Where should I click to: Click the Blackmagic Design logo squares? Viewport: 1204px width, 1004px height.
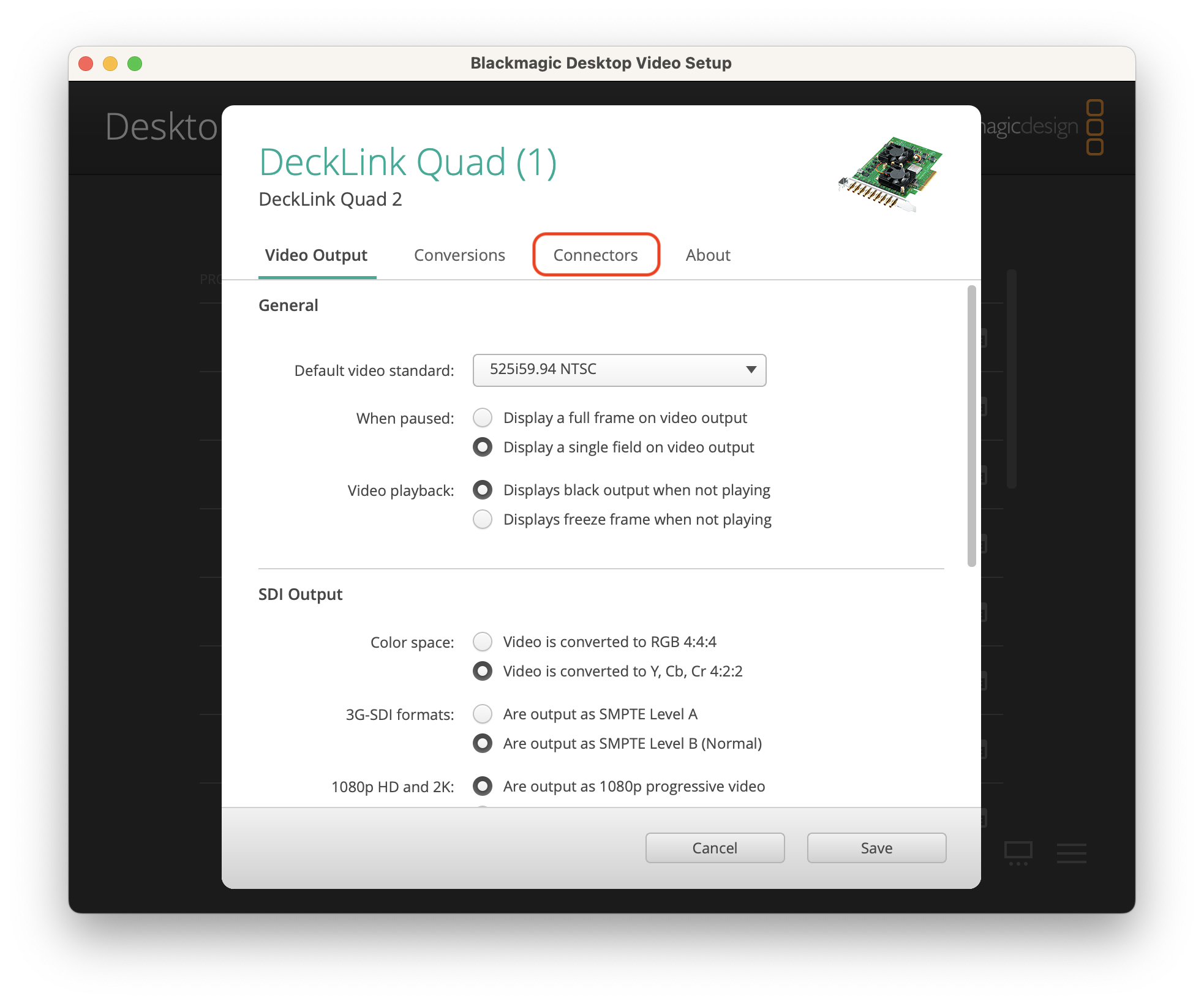tap(1094, 127)
